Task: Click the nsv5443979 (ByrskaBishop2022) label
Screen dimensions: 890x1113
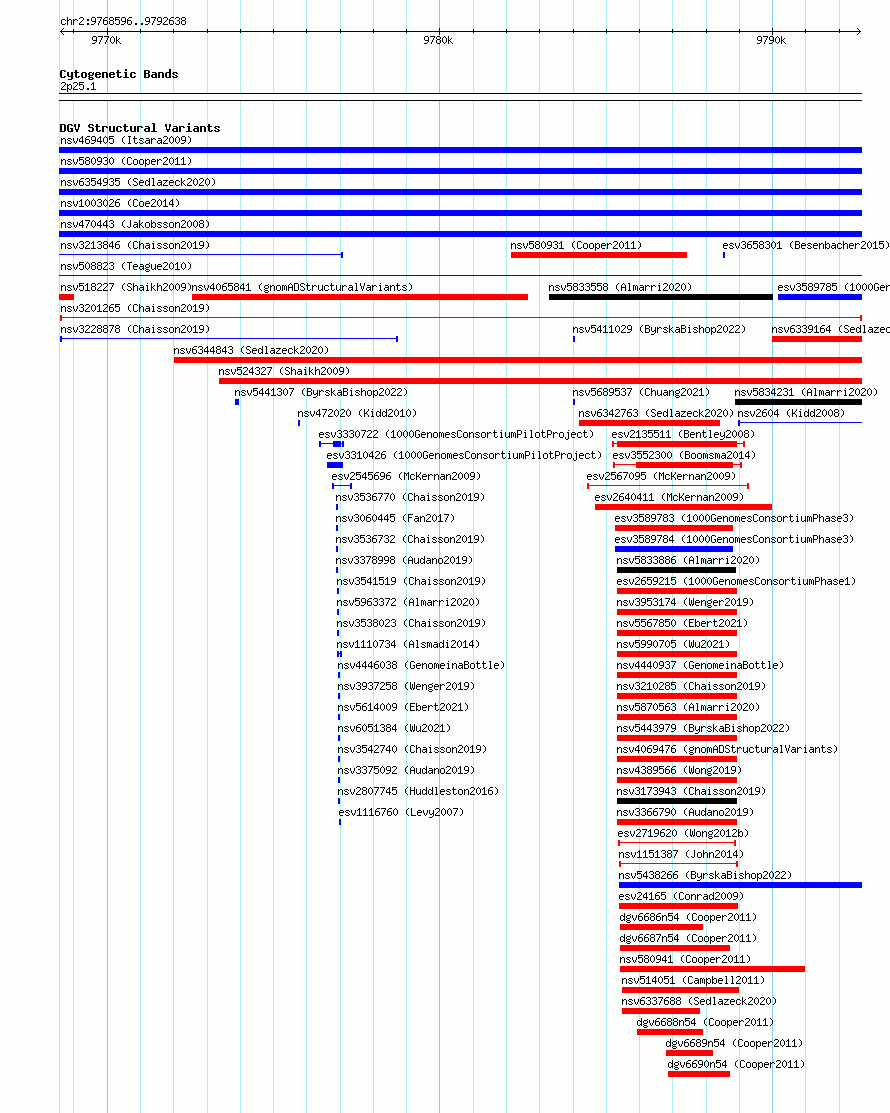Action: click(703, 728)
